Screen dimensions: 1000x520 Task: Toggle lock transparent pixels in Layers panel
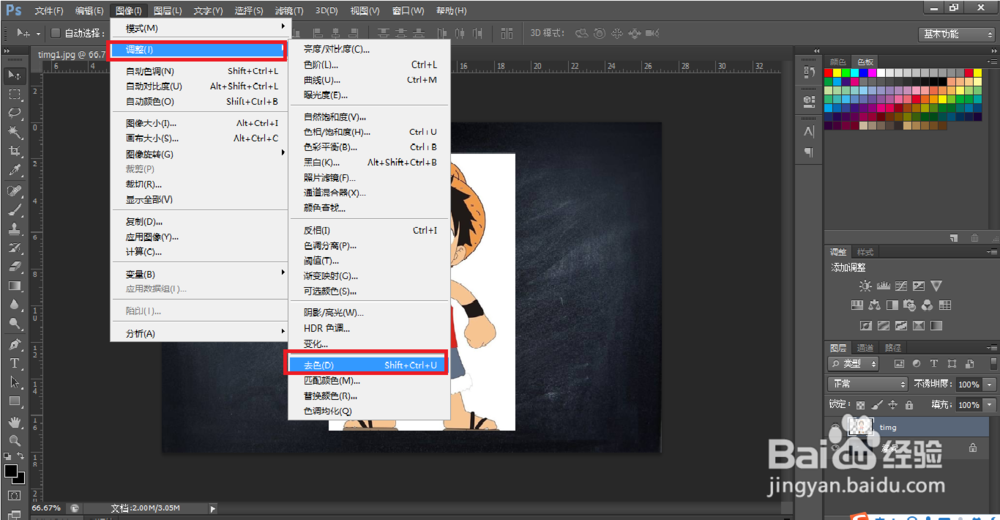[x=860, y=405]
